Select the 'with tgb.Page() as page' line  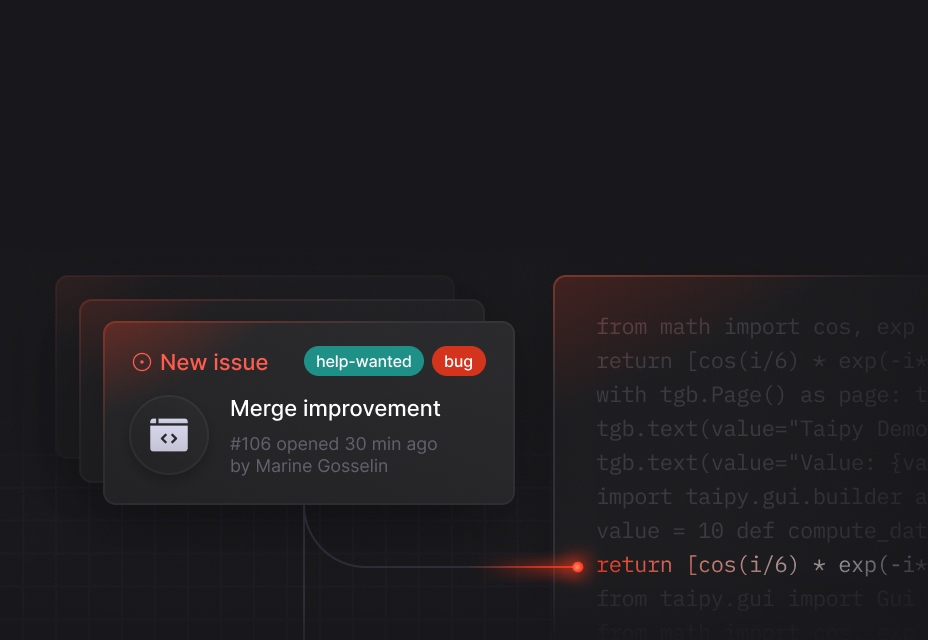[760, 395]
